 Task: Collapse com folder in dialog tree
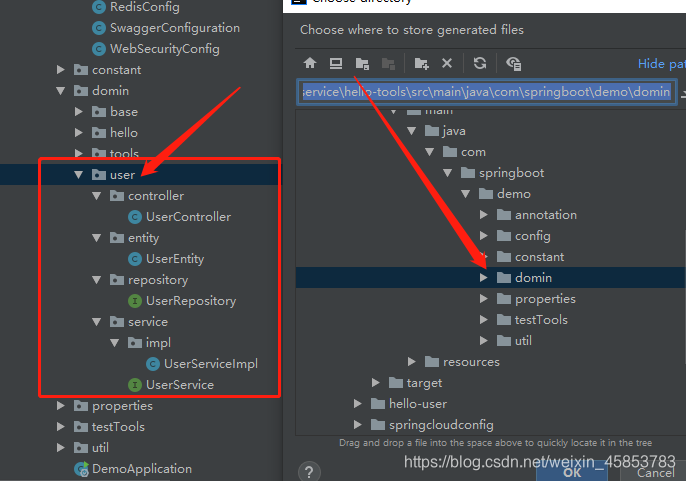430,152
